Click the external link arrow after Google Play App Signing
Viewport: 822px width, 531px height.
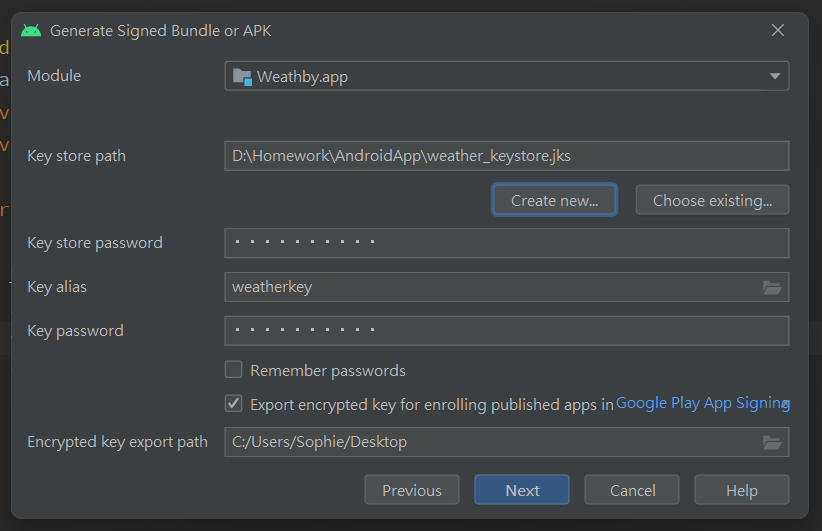pos(786,404)
